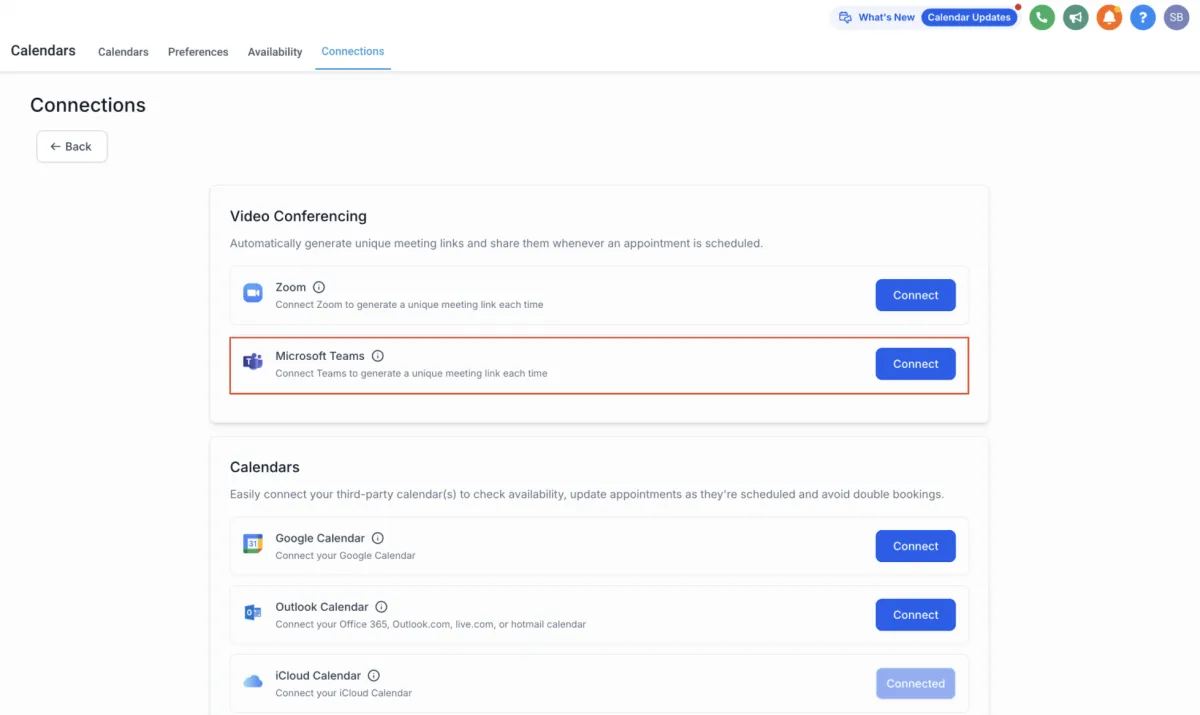Click the Calendar Updates pill
This screenshot has height=715, width=1200.
[x=969, y=17]
